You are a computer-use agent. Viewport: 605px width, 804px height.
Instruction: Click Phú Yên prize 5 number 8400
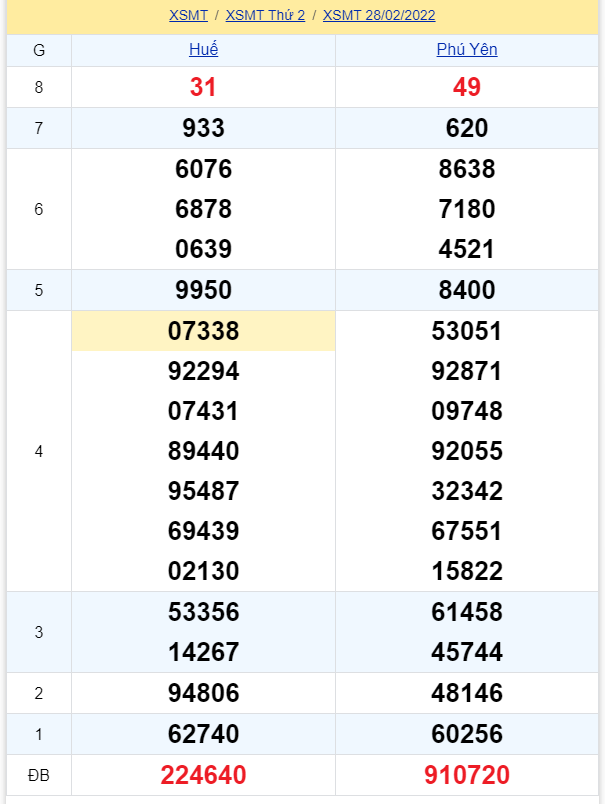(467, 290)
